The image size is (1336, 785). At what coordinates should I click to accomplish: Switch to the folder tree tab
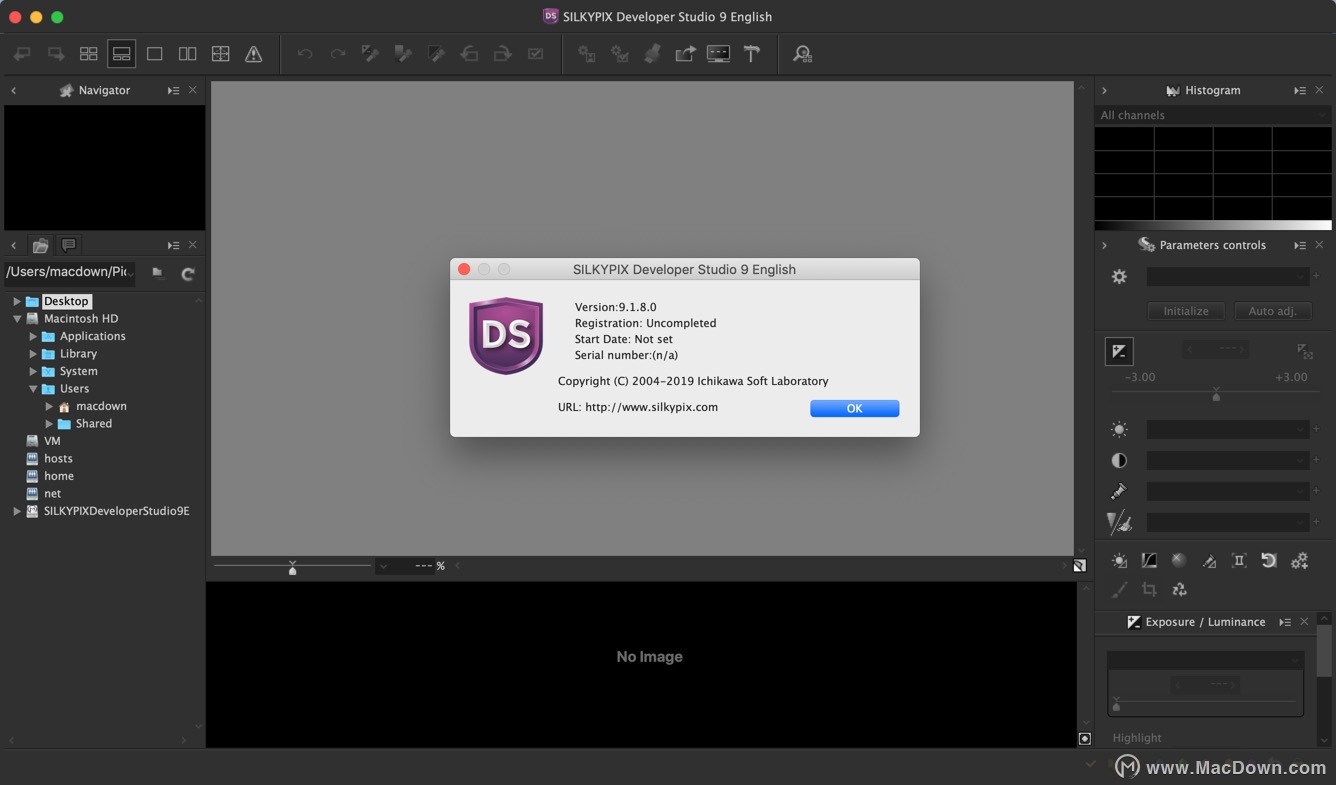[40, 245]
